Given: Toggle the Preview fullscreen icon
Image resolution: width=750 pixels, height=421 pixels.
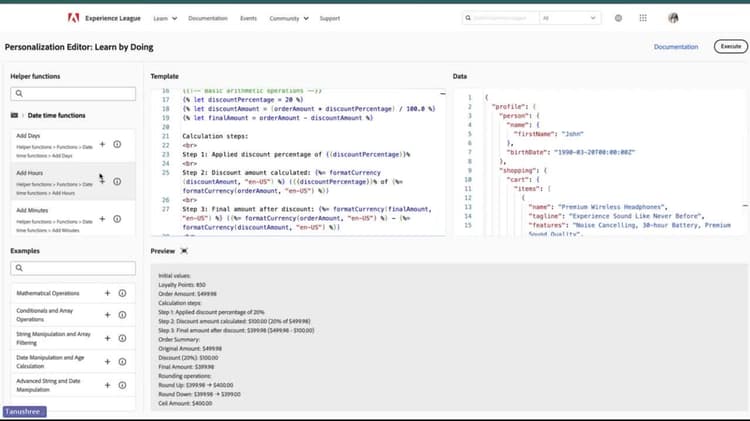Looking at the screenshot, I should pyautogui.click(x=184, y=251).
